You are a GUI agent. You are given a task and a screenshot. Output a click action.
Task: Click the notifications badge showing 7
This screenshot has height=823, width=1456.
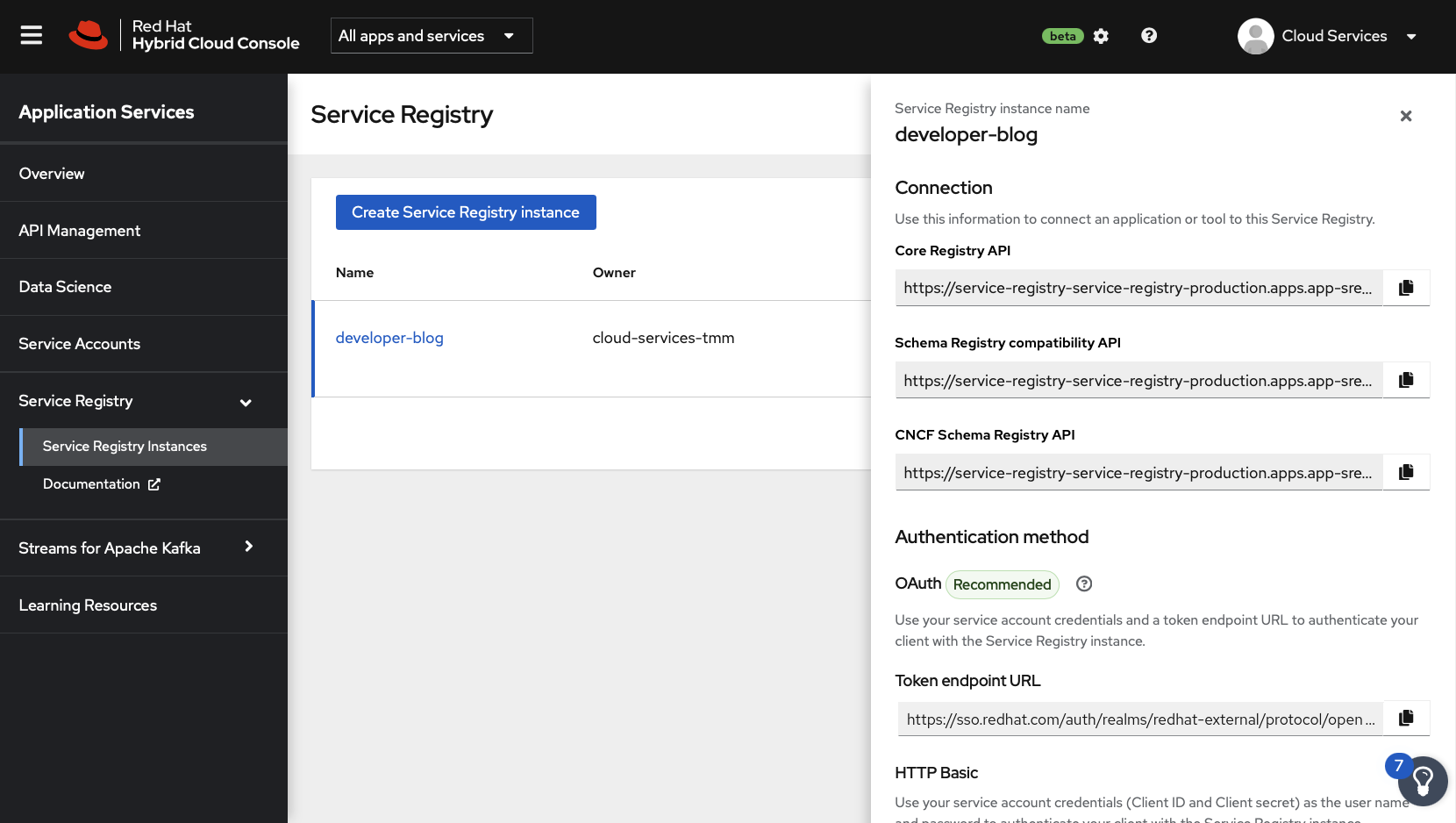[1397, 765]
